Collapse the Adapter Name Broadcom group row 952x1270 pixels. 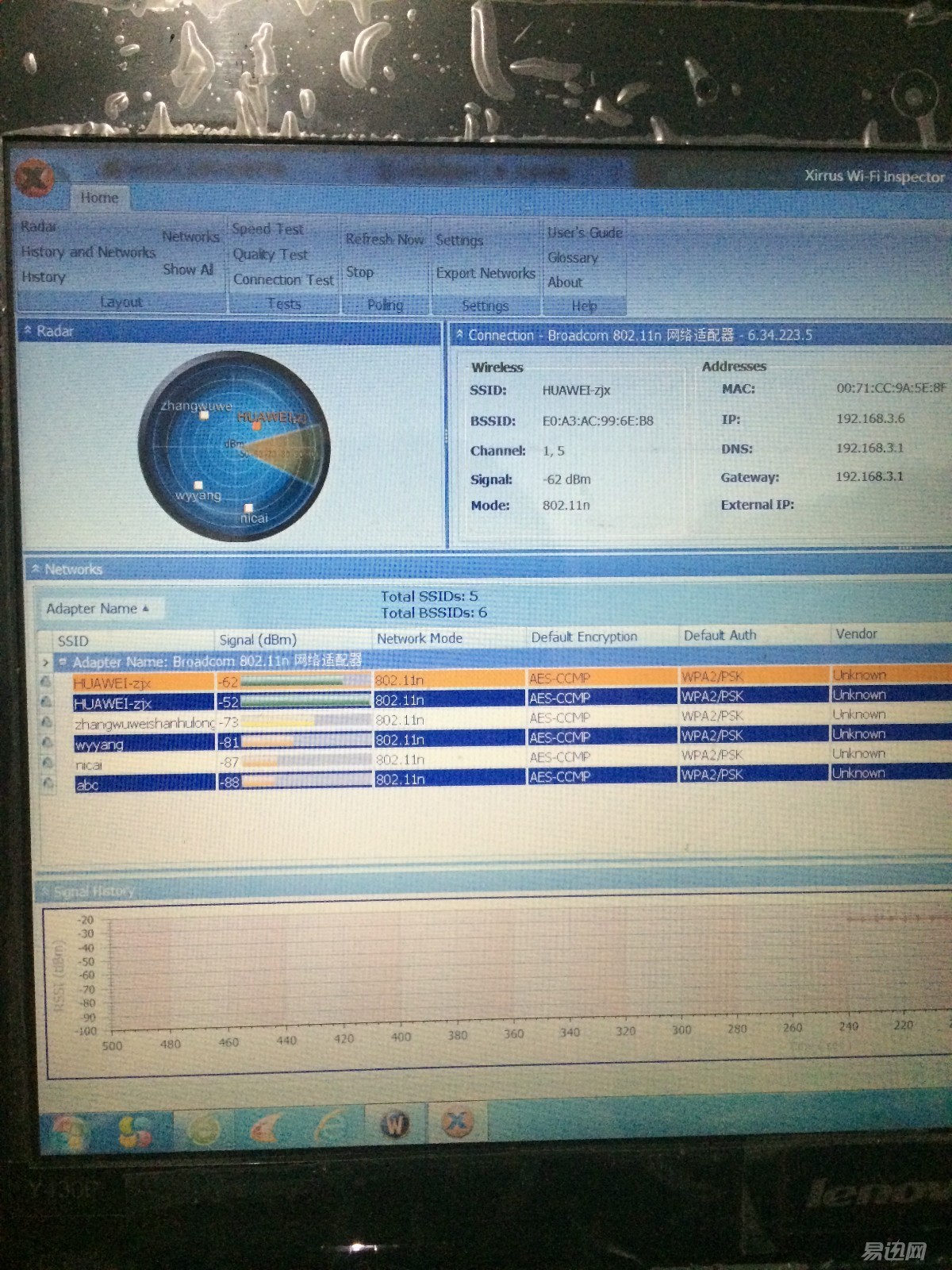coord(63,661)
